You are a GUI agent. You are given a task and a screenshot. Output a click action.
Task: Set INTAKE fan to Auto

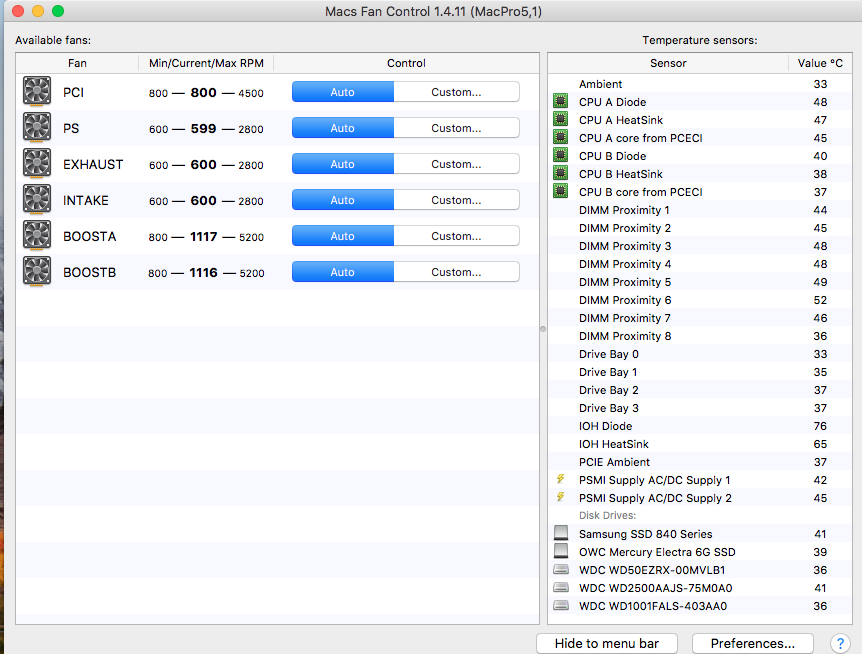click(x=342, y=199)
